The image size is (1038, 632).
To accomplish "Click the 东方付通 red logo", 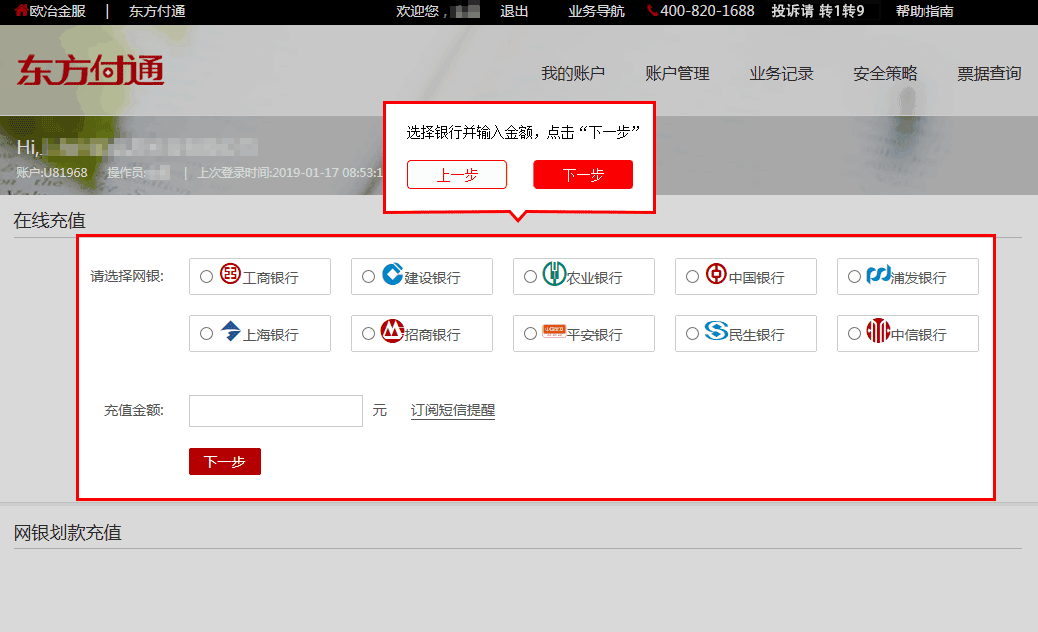I will [x=90, y=70].
